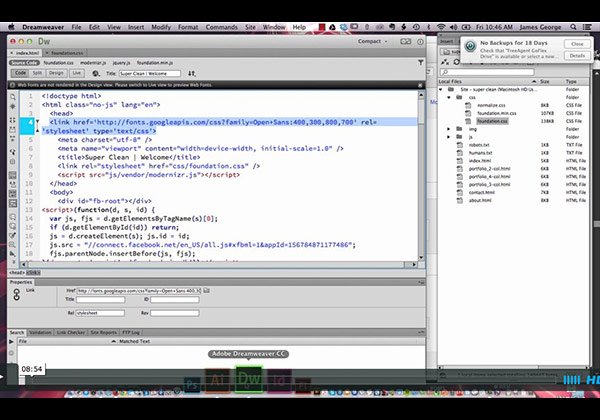600x420 pixels.
Task: Open related file modernizr.js
Action: coord(93,63)
